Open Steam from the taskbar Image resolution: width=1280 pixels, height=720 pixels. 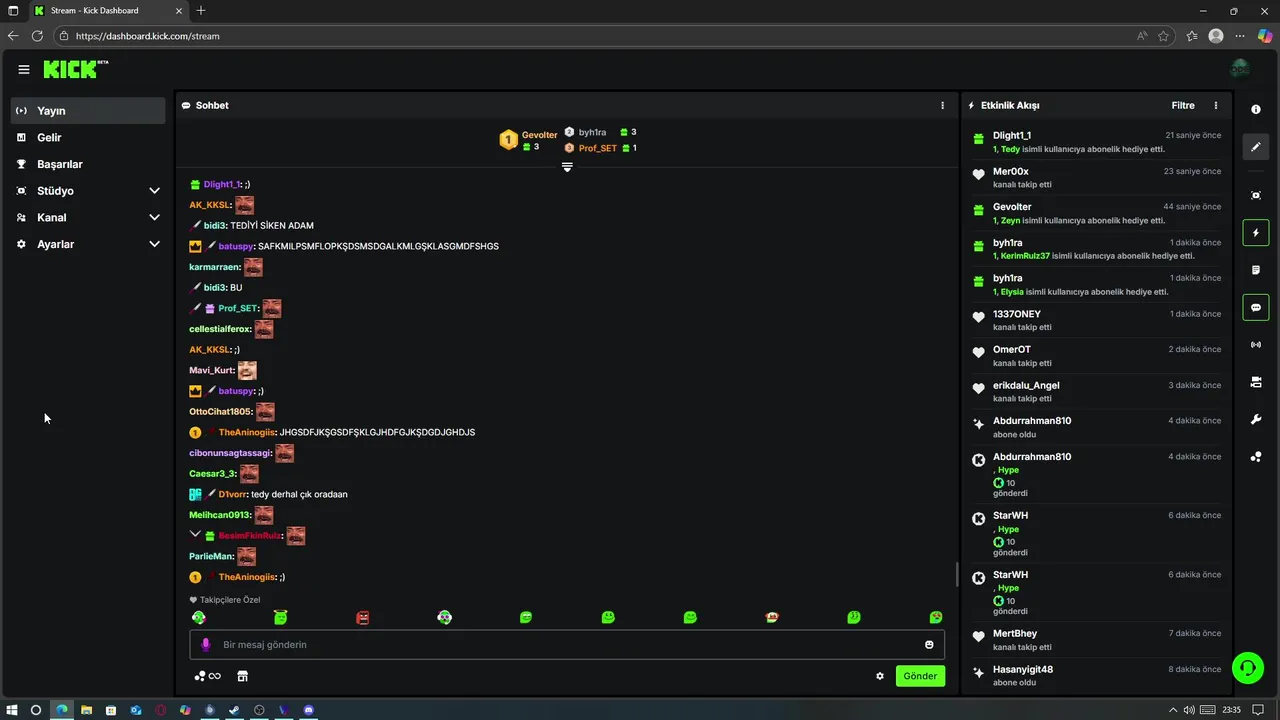point(234,710)
